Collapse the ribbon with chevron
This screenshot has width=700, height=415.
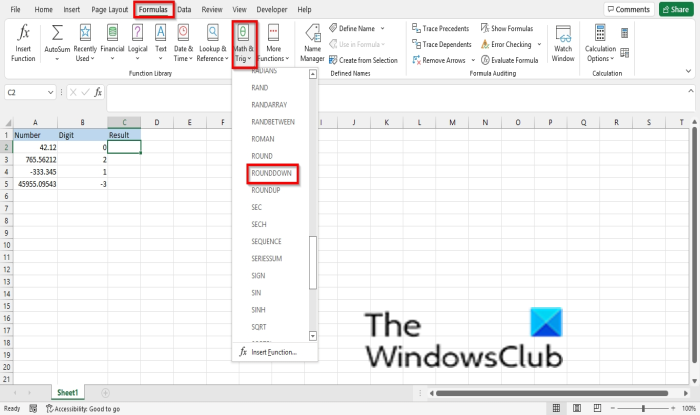pos(688,71)
